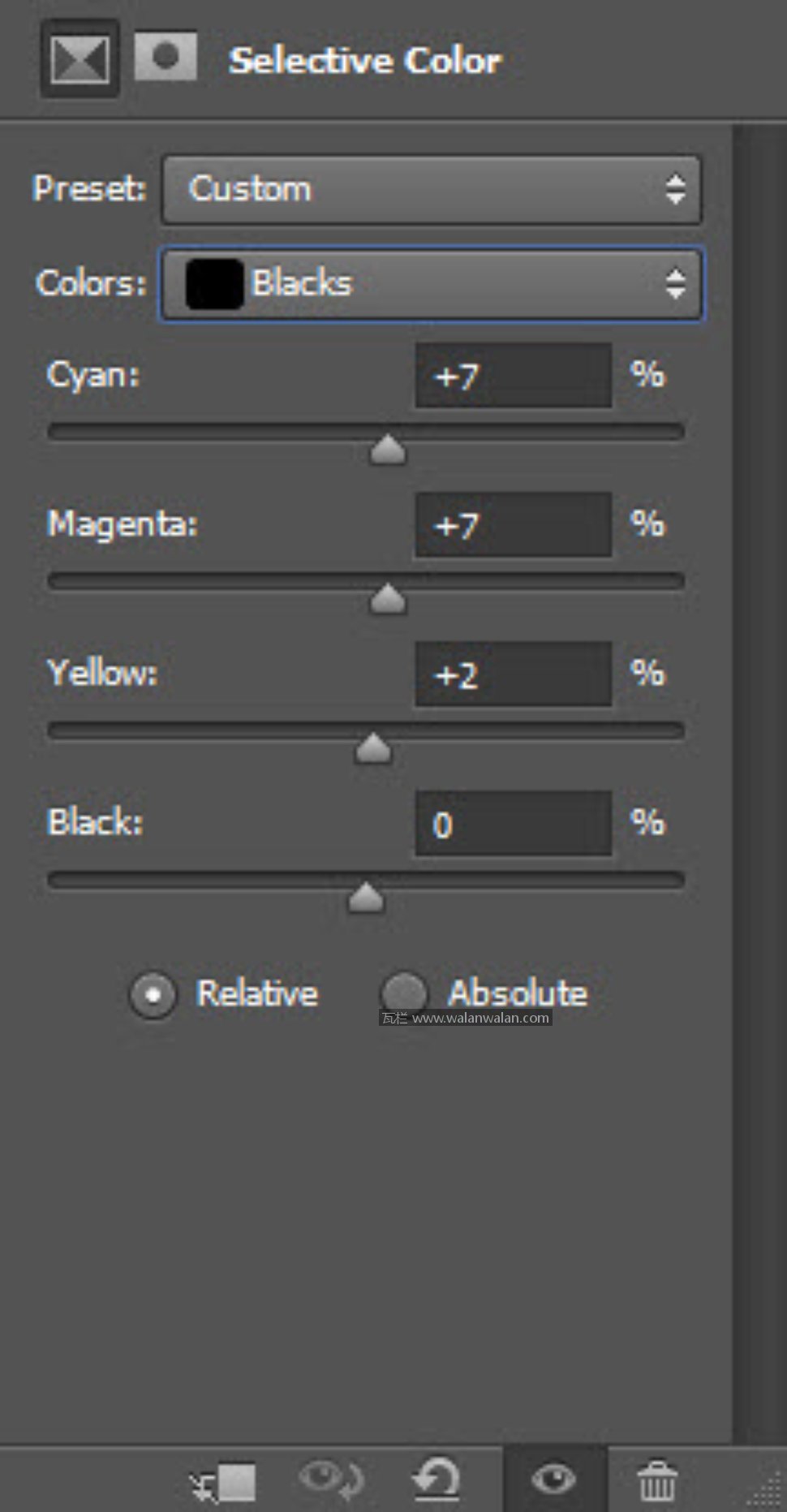The image size is (787, 1512).
Task: Select the layer mask icon
Action: click(166, 57)
